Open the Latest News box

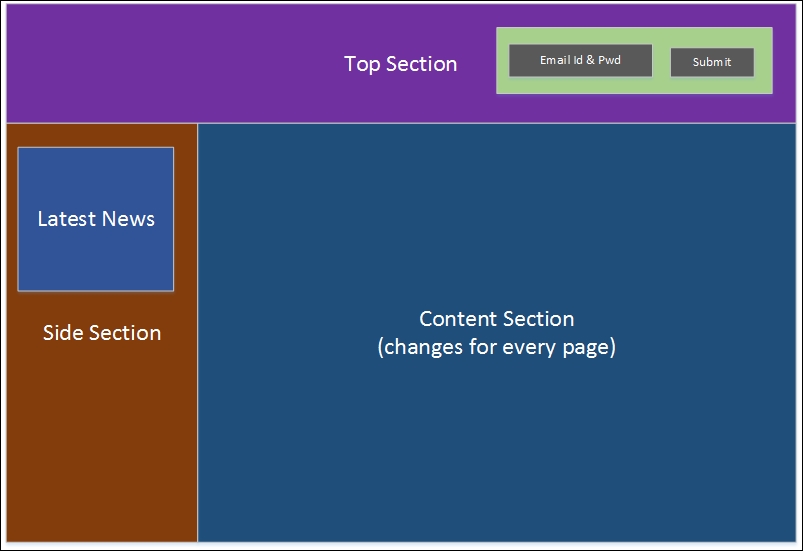coord(96,219)
